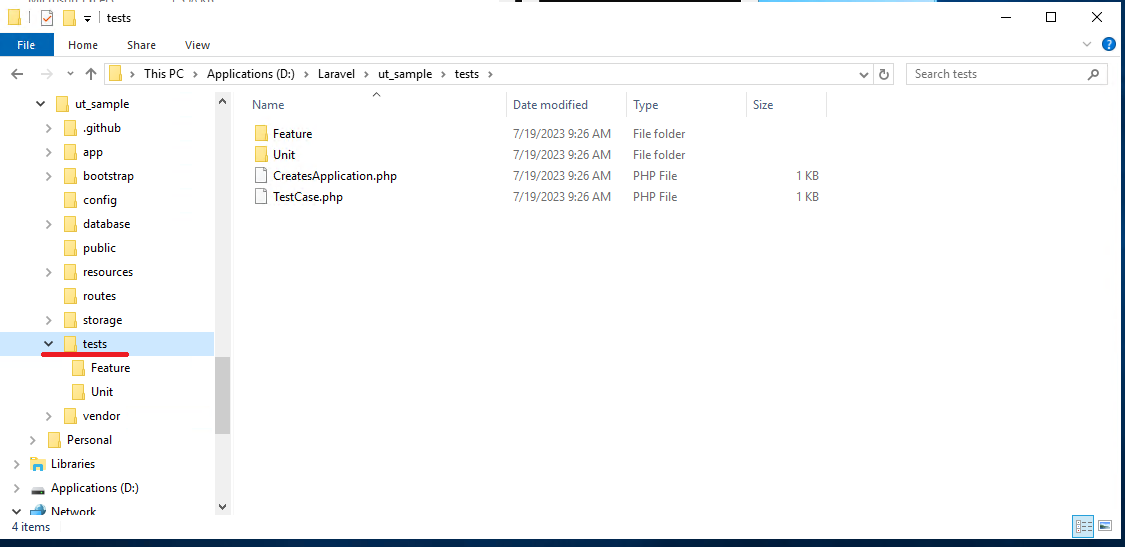The width and height of the screenshot is (1125, 547).
Task: Go up one level with Up arrow
Action: click(x=90, y=74)
